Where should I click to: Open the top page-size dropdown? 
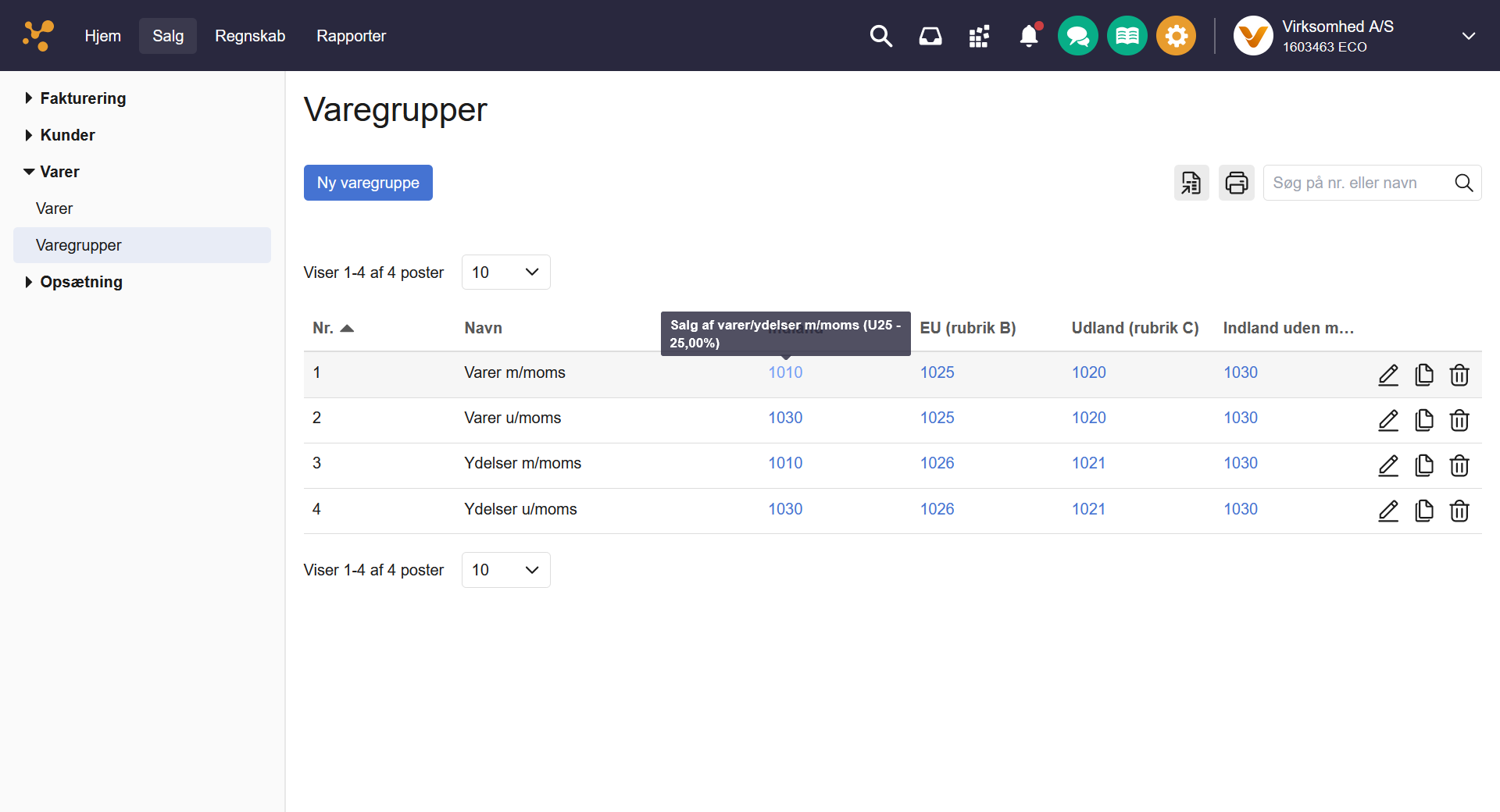505,272
